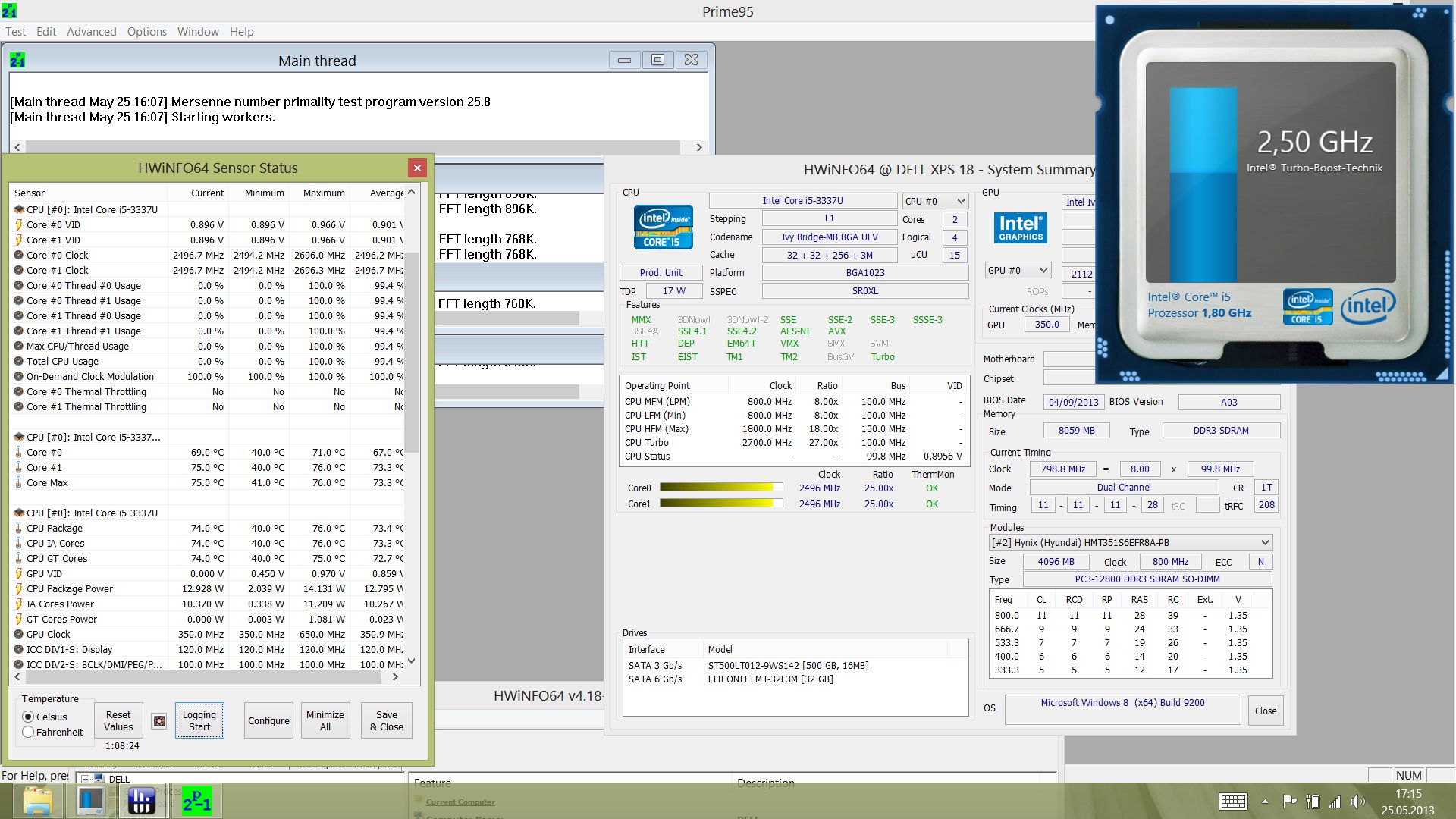Click Close button in System Summary

[x=1266, y=711]
